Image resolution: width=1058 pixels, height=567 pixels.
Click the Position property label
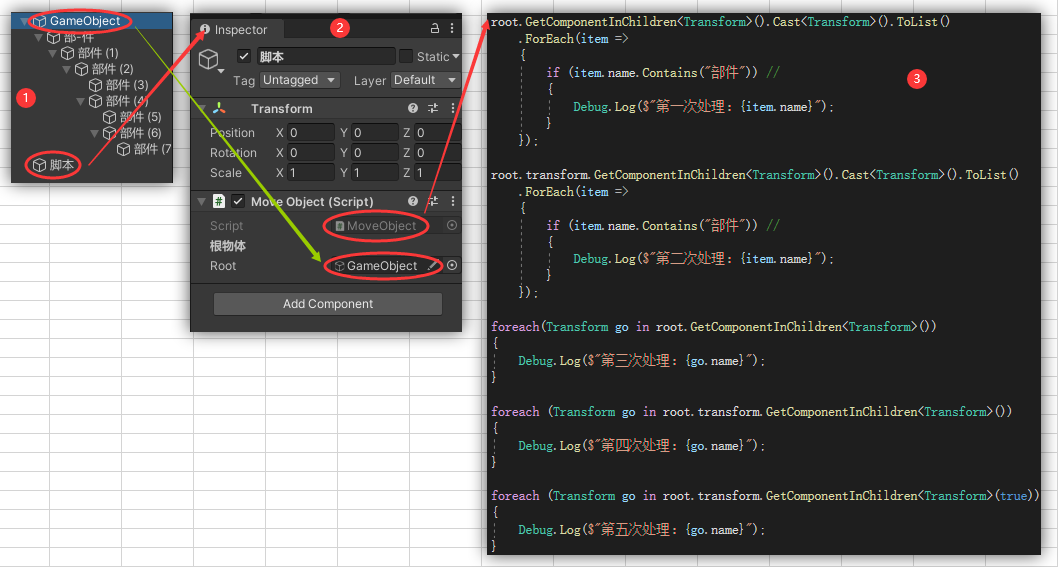[232, 133]
